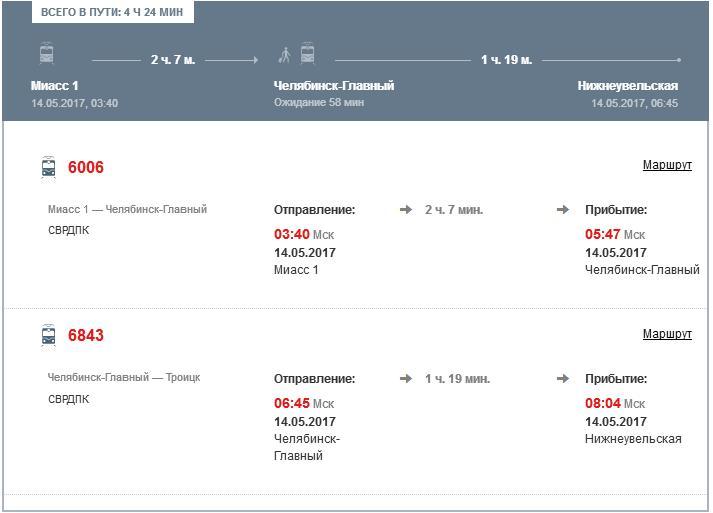This screenshot has height=513, width=713.
Task: Open Маршрут link for train 6006
Action: click(667, 165)
